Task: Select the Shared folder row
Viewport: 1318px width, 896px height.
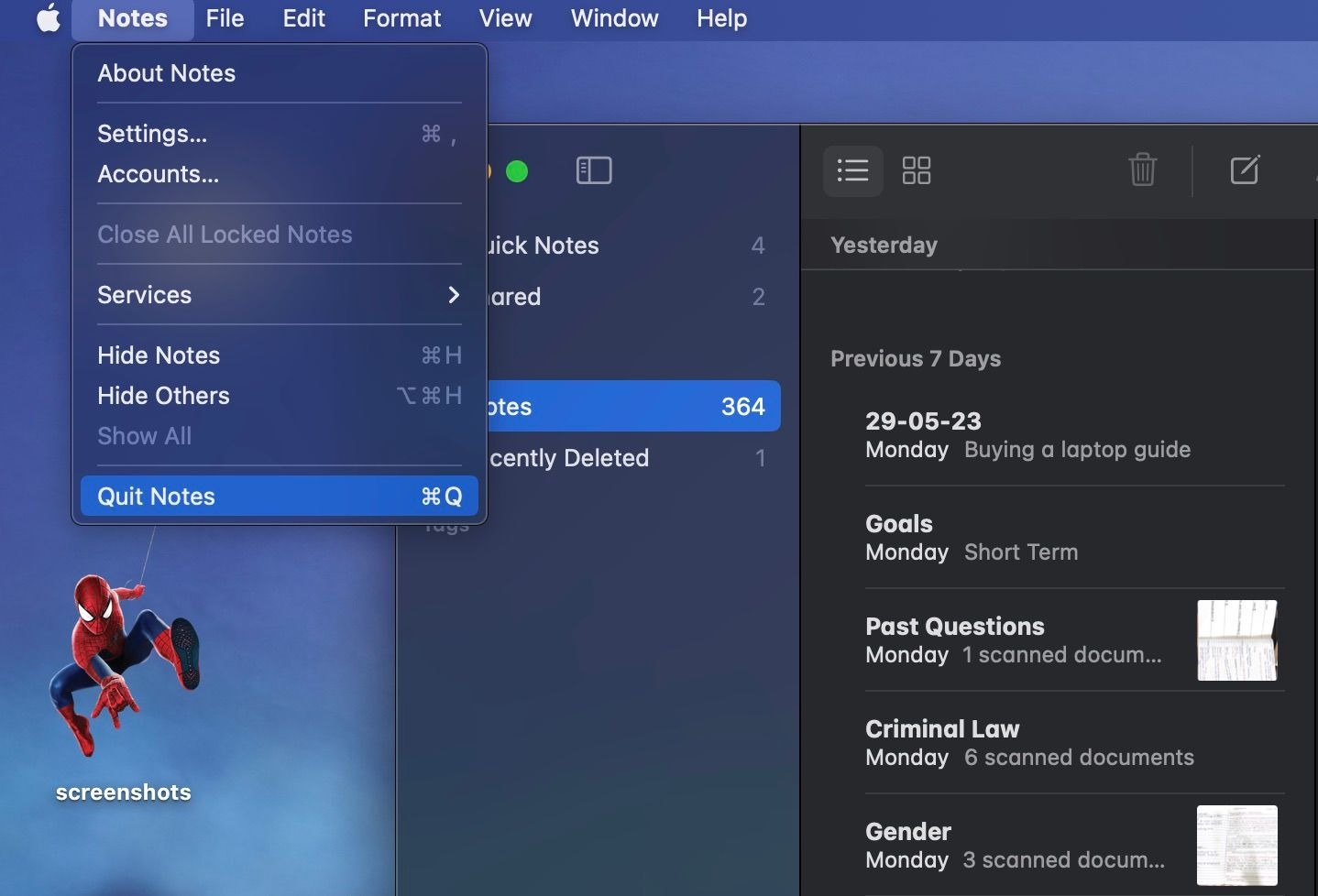Action: (x=633, y=297)
